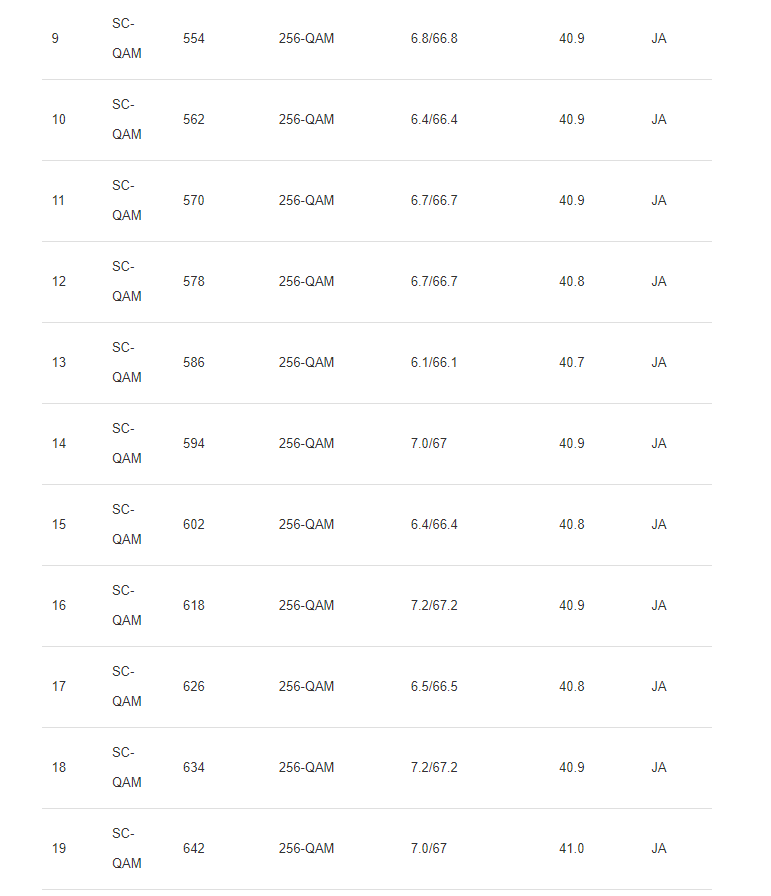Click SNR value 40.8 in row 12

(x=572, y=282)
